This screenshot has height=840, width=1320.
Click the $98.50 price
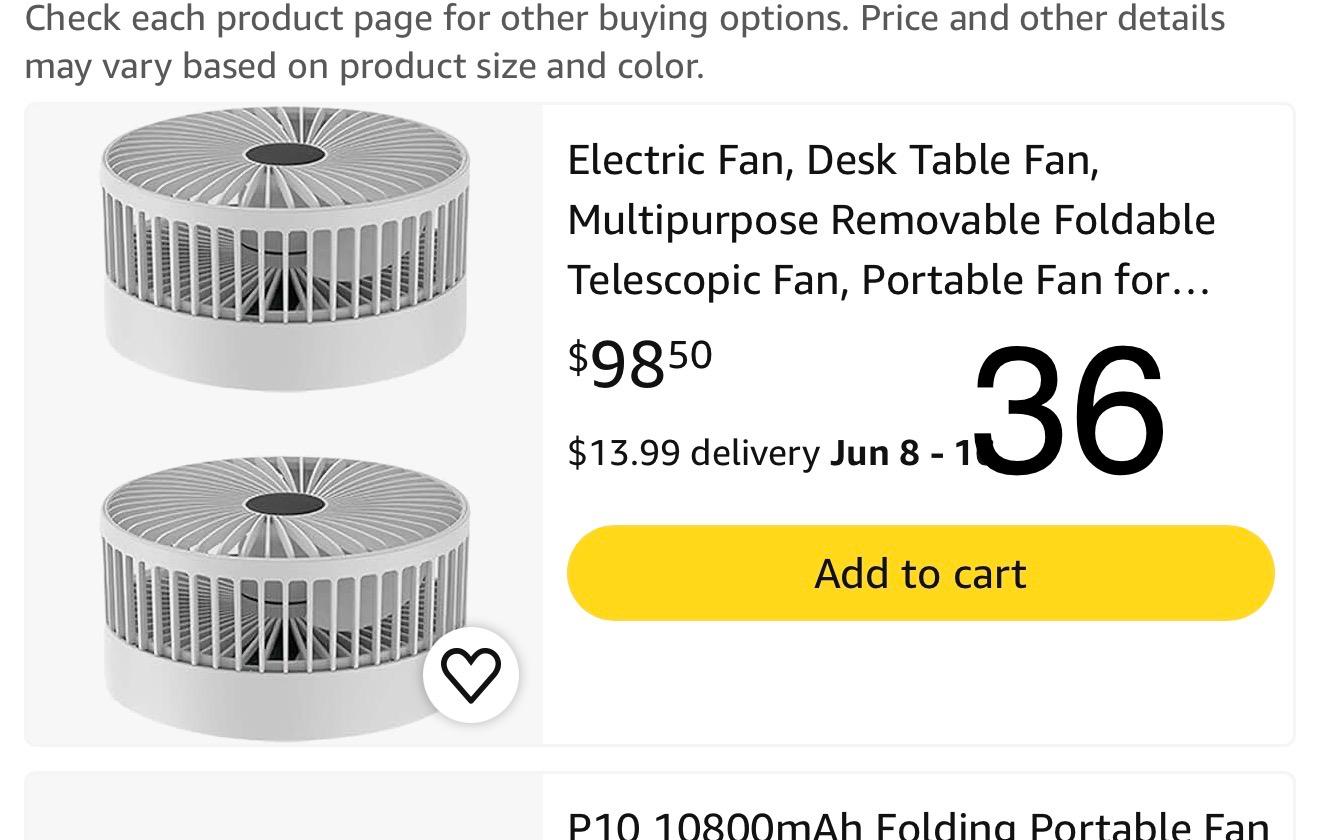click(640, 364)
